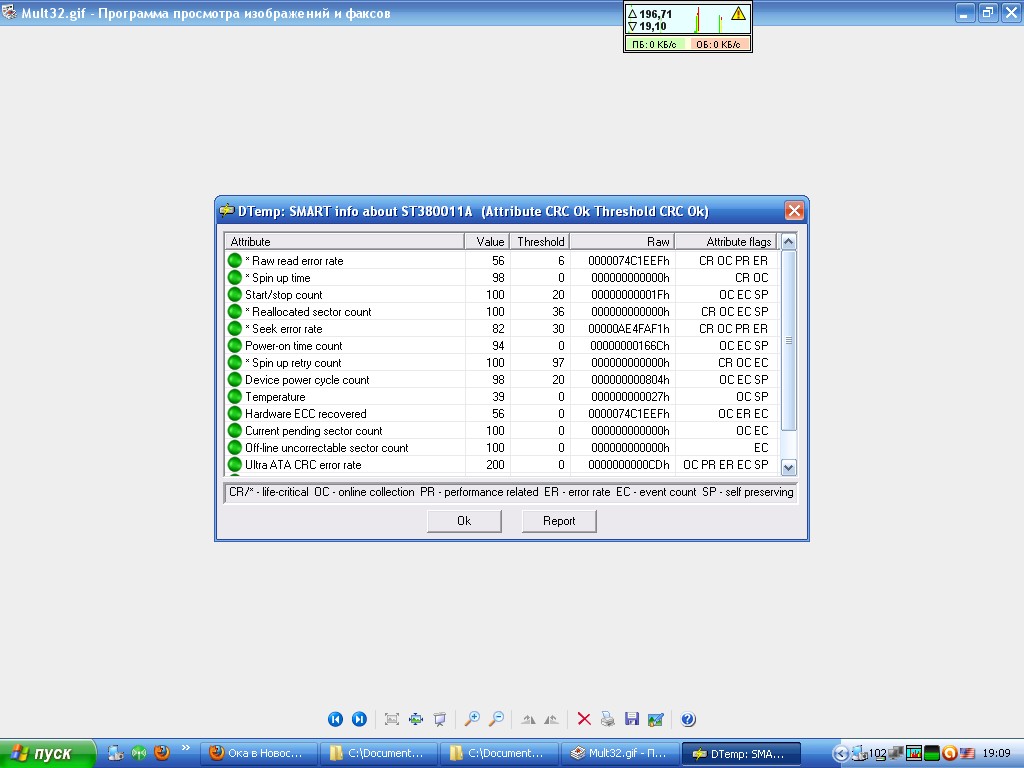Open the пуск Start menu
1024x768 pixels.
click(x=48, y=753)
